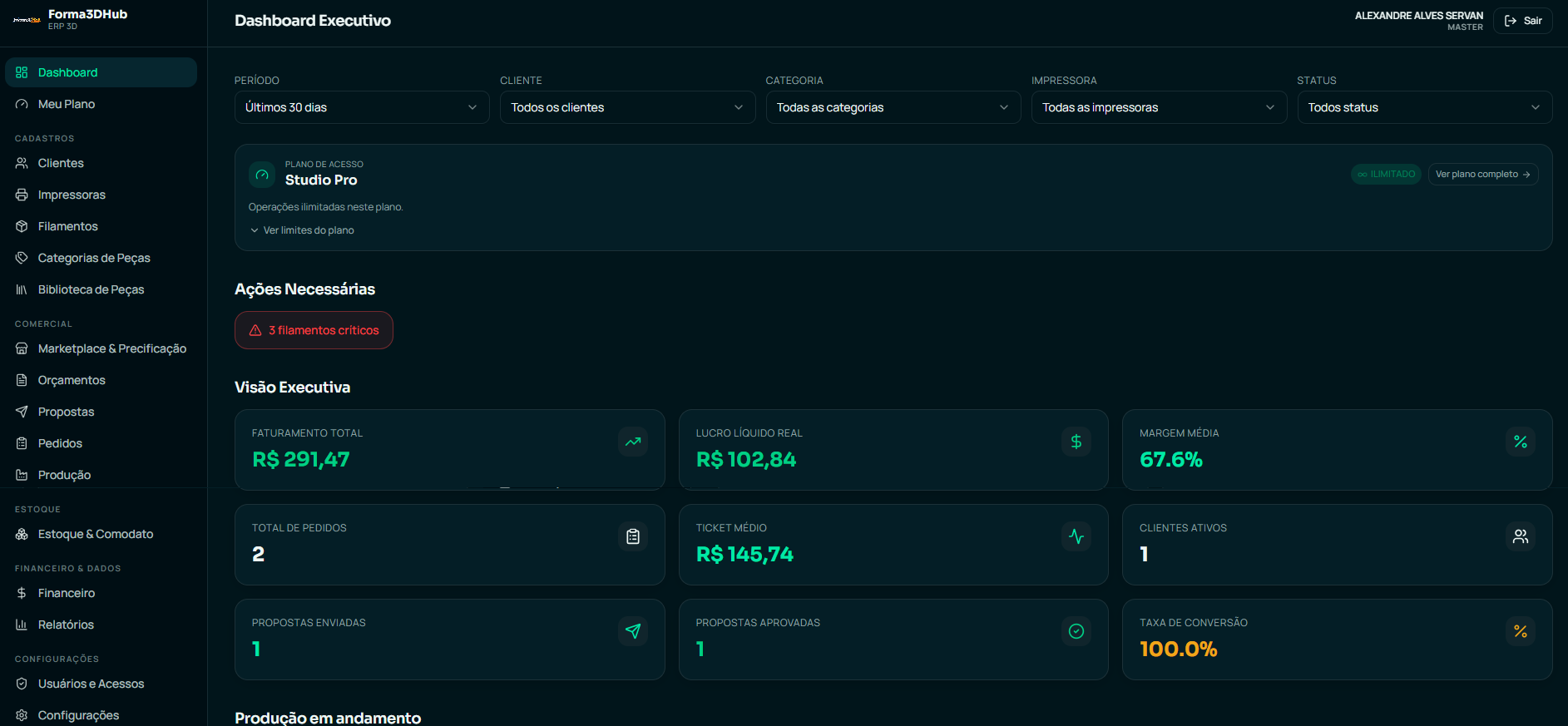Click the Categorias de Peças tag icon
This screenshot has width=1568, height=726.
22,258
